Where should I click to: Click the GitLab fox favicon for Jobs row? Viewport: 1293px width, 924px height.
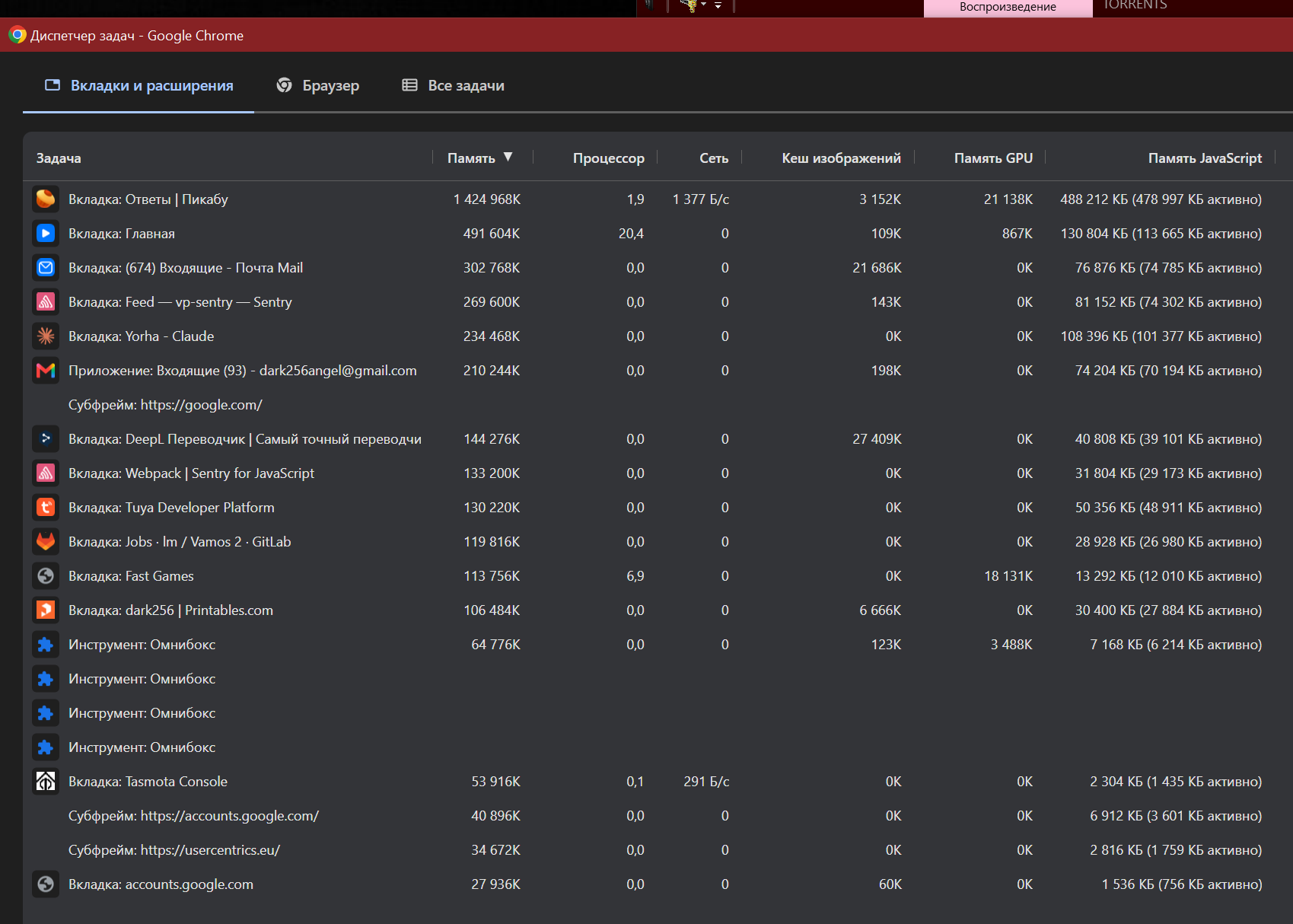click(46, 542)
